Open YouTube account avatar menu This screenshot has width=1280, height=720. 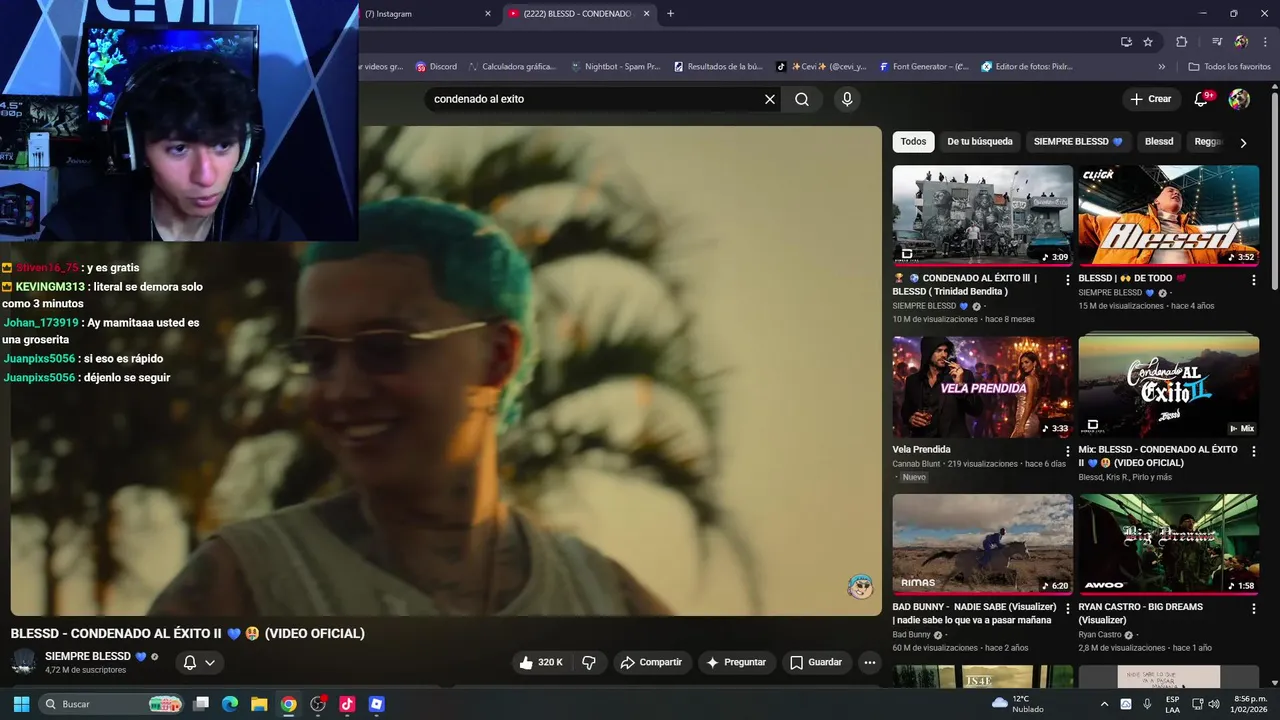coord(1239,99)
